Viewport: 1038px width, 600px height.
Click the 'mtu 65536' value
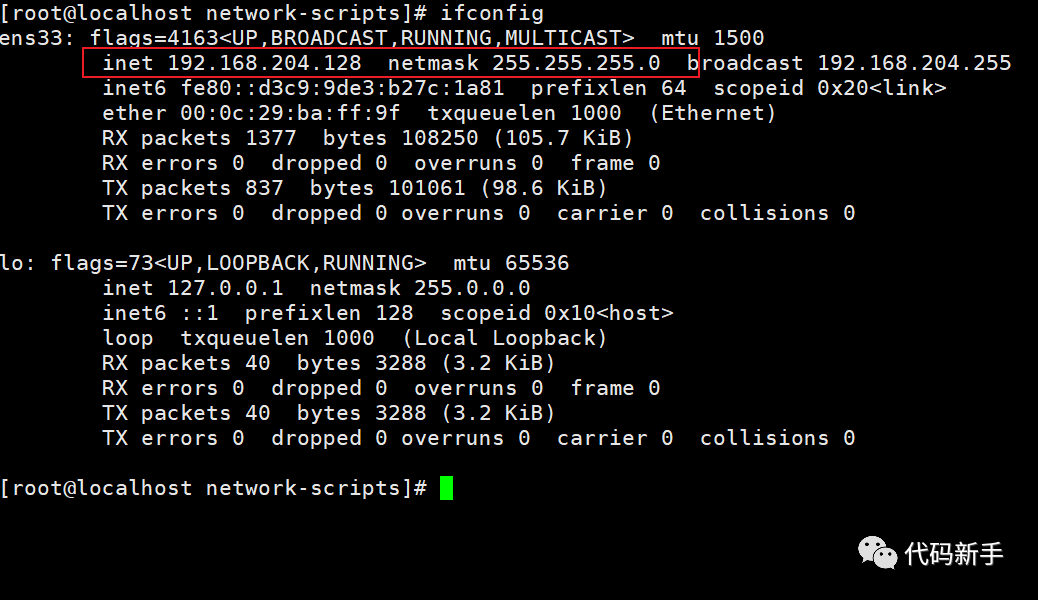tap(511, 264)
